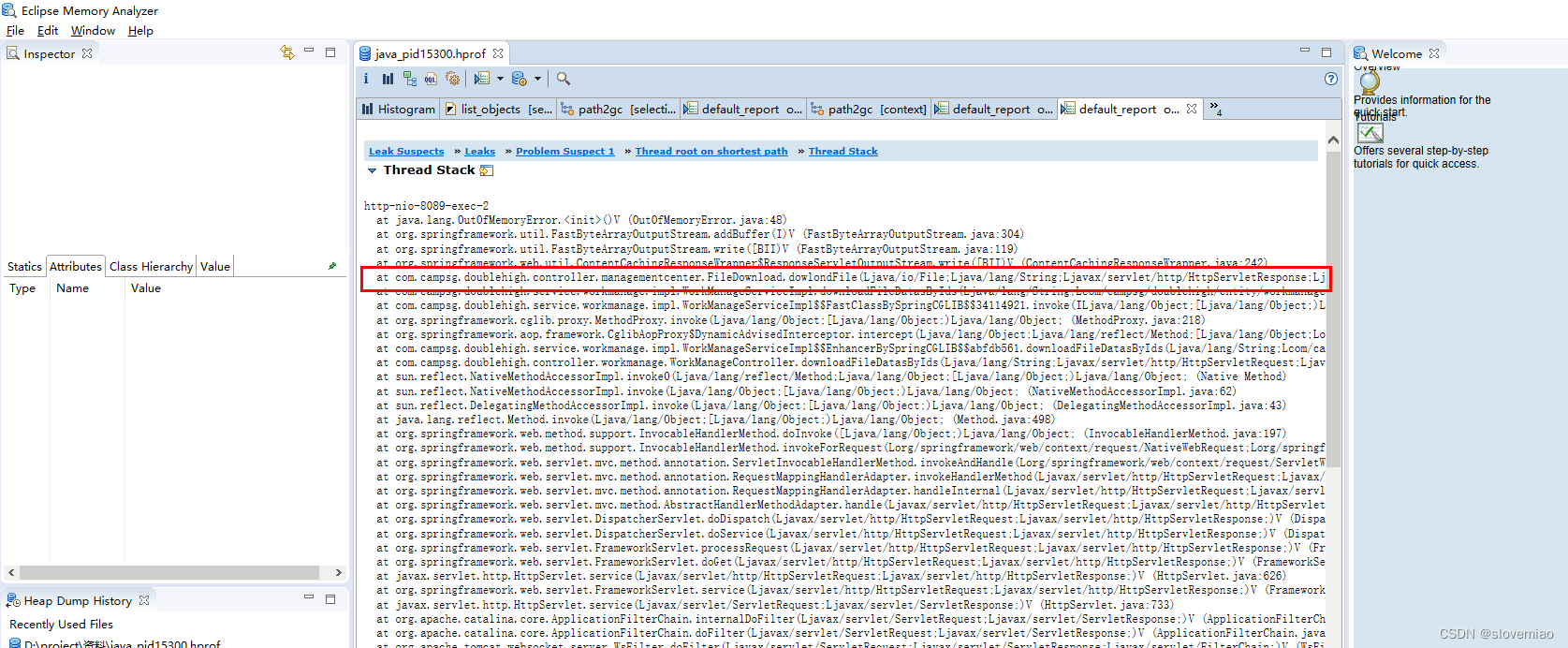
Task: Select the FileDownload.dowlondFile stack line
Action: point(851,277)
